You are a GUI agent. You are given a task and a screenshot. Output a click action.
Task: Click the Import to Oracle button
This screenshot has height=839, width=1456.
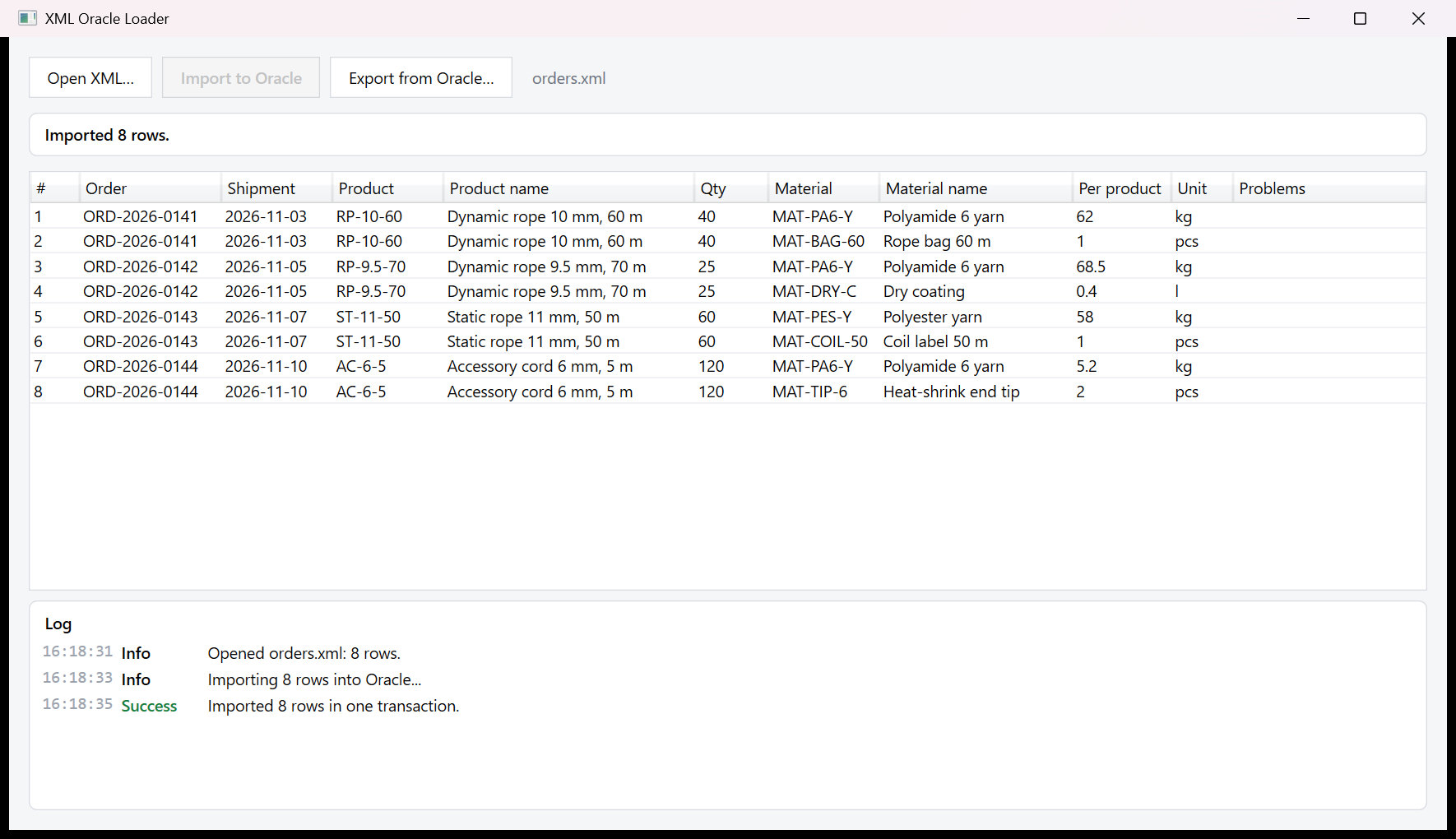coord(241,77)
